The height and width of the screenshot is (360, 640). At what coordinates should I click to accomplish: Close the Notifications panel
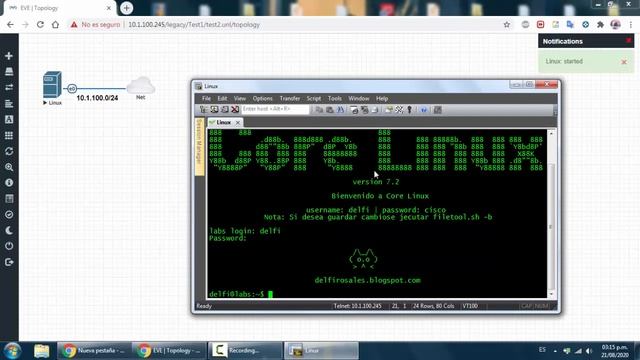629,40
